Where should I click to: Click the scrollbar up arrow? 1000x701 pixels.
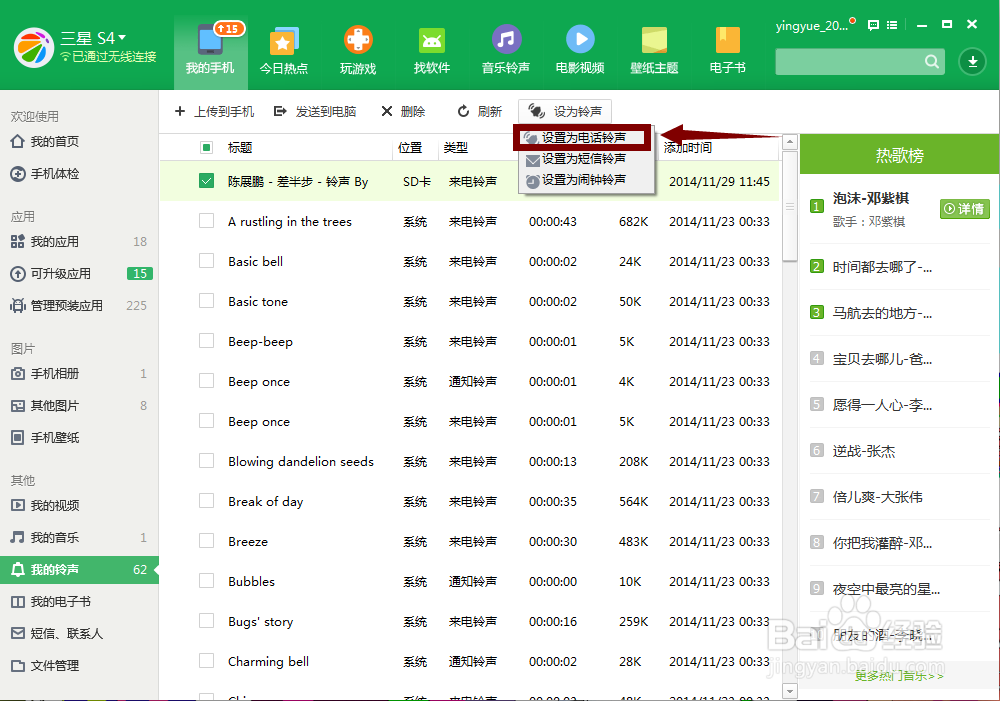790,142
